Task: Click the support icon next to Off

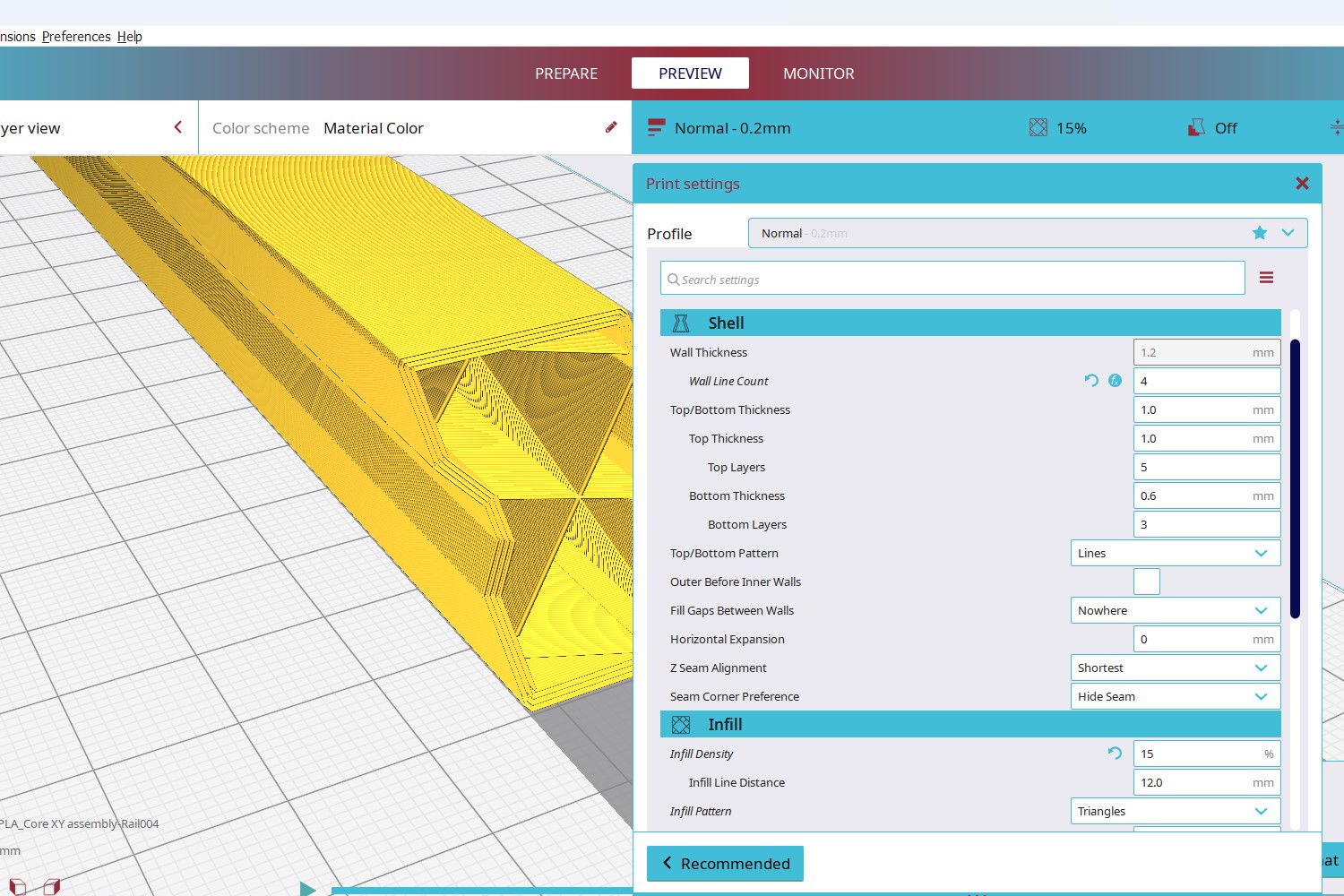Action: [x=1196, y=128]
